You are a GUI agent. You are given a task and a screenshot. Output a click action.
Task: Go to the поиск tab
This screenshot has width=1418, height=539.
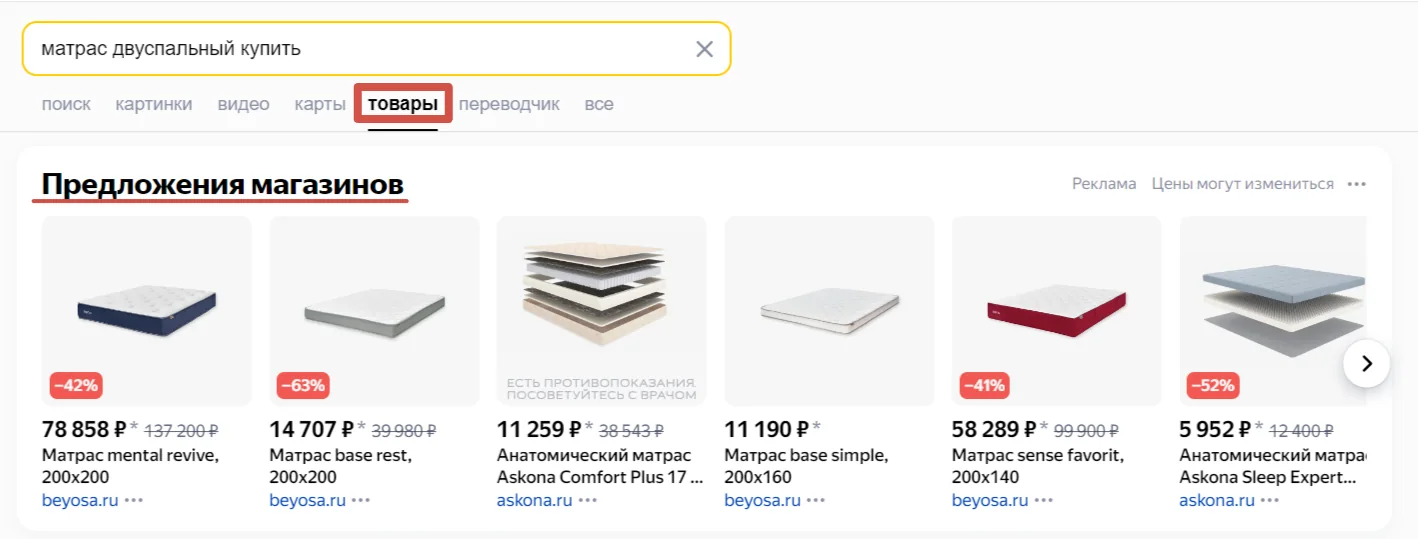pyautogui.click(x=66, y=104)
